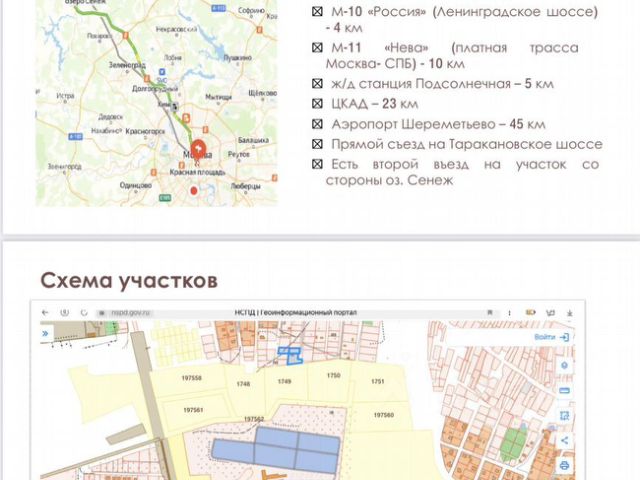
Task: Click the Реутов label on the map
Action: [x=239, y=154]
